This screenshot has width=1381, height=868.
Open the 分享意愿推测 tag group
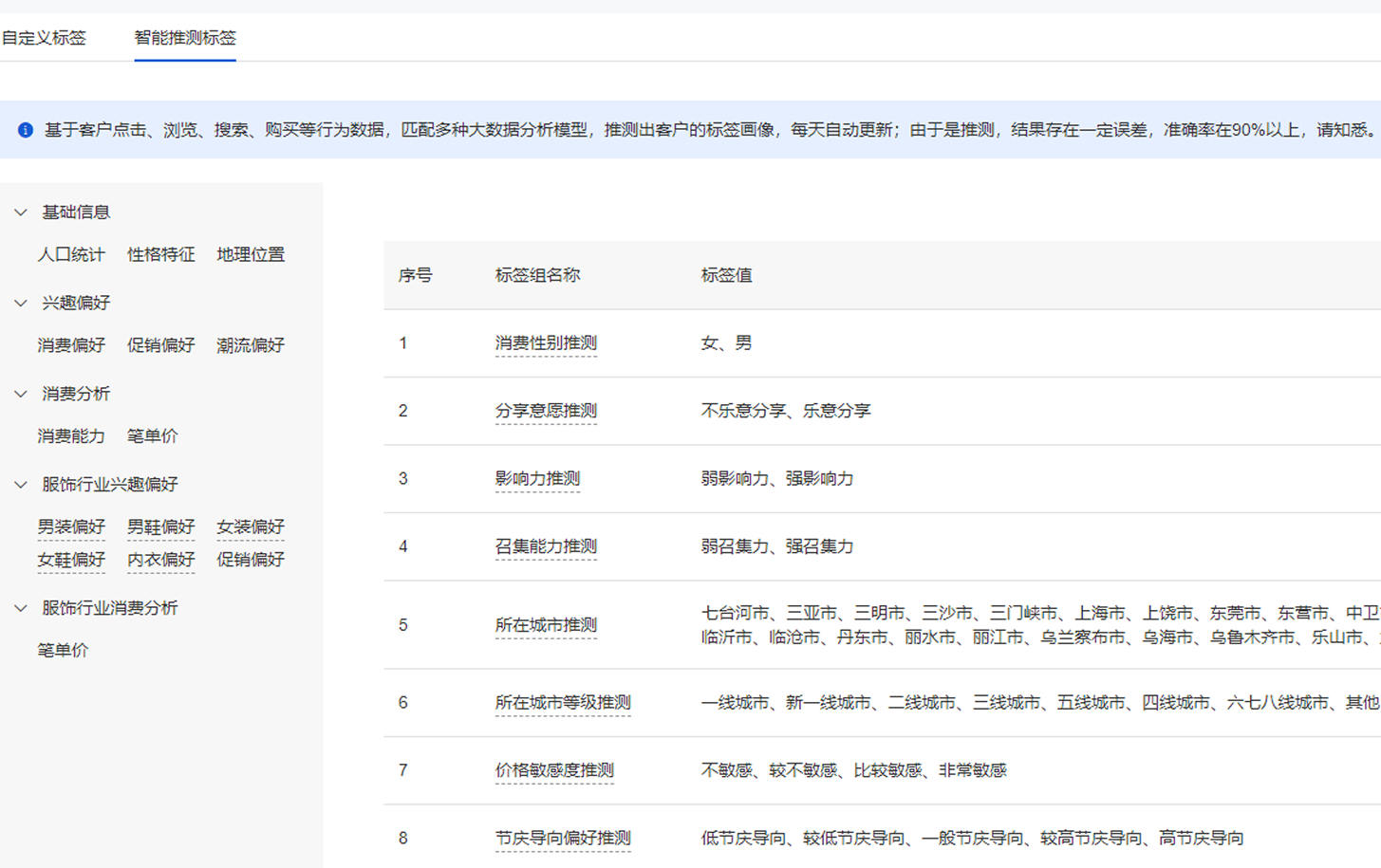coord(547,411)
